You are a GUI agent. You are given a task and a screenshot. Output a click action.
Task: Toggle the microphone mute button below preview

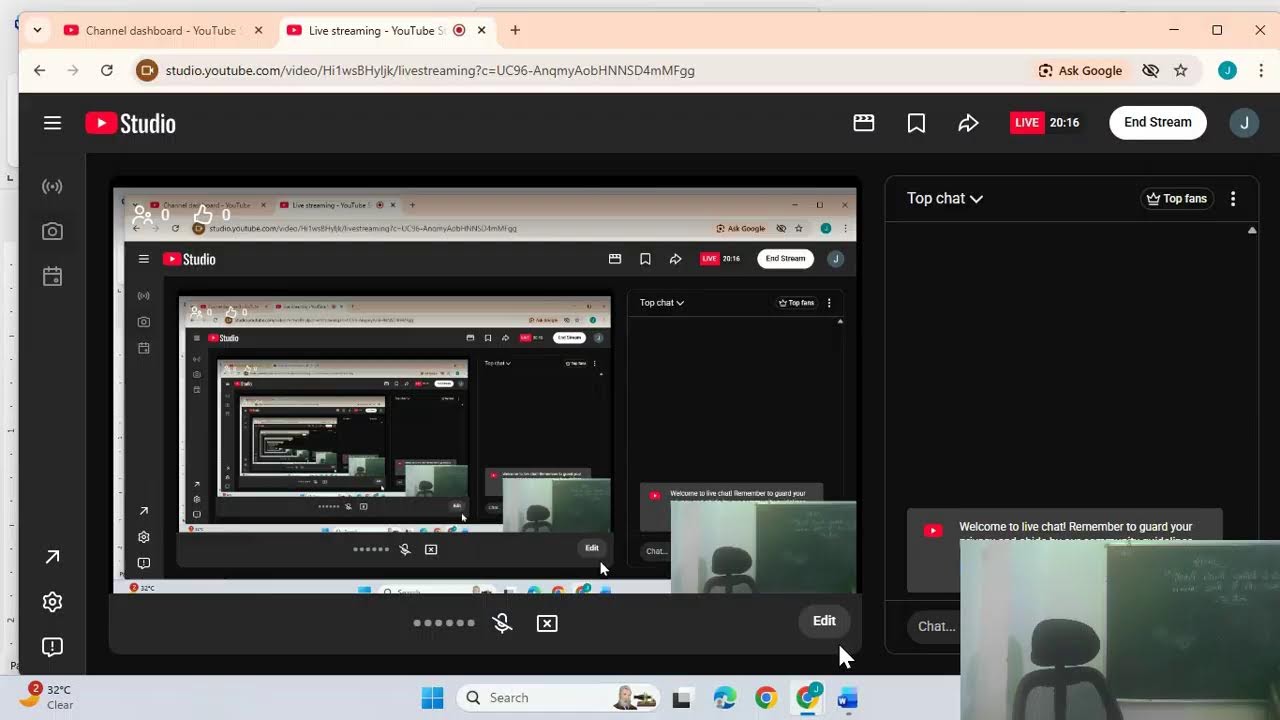click(x=503, y=623)
